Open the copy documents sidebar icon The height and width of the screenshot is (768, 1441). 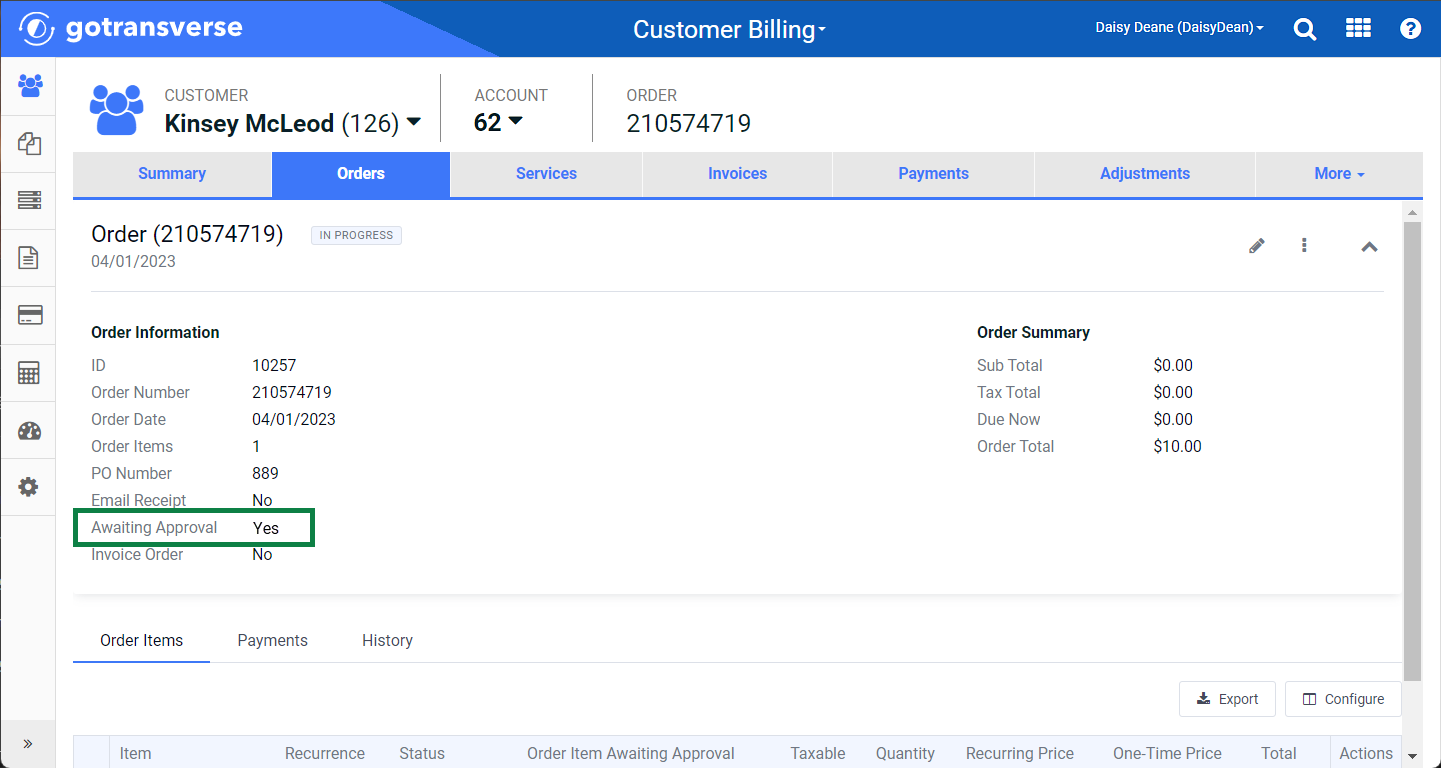[x=29, y=143]
